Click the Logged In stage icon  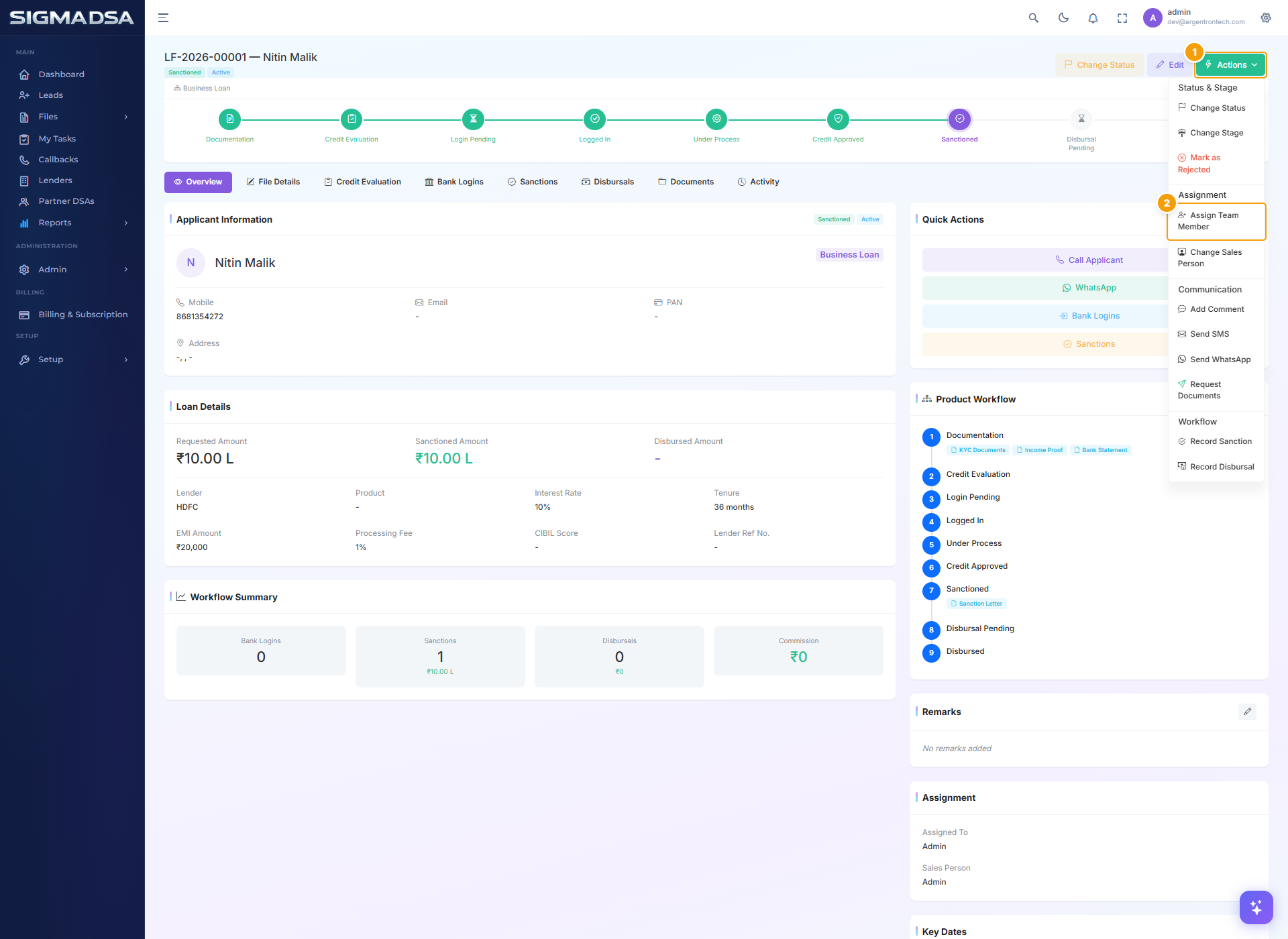[x=594, y=119]
